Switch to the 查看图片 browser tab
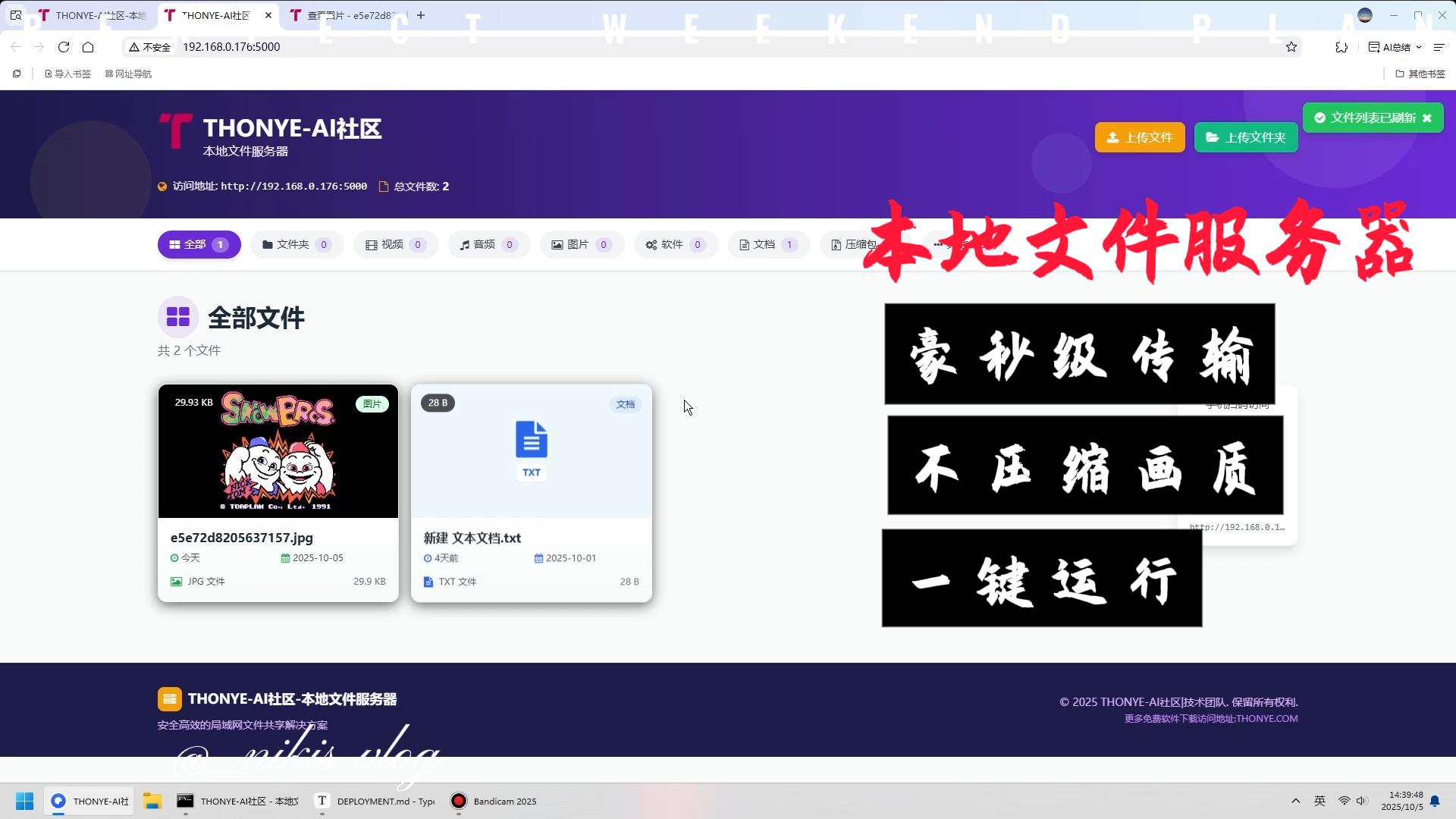 point(345,15)
